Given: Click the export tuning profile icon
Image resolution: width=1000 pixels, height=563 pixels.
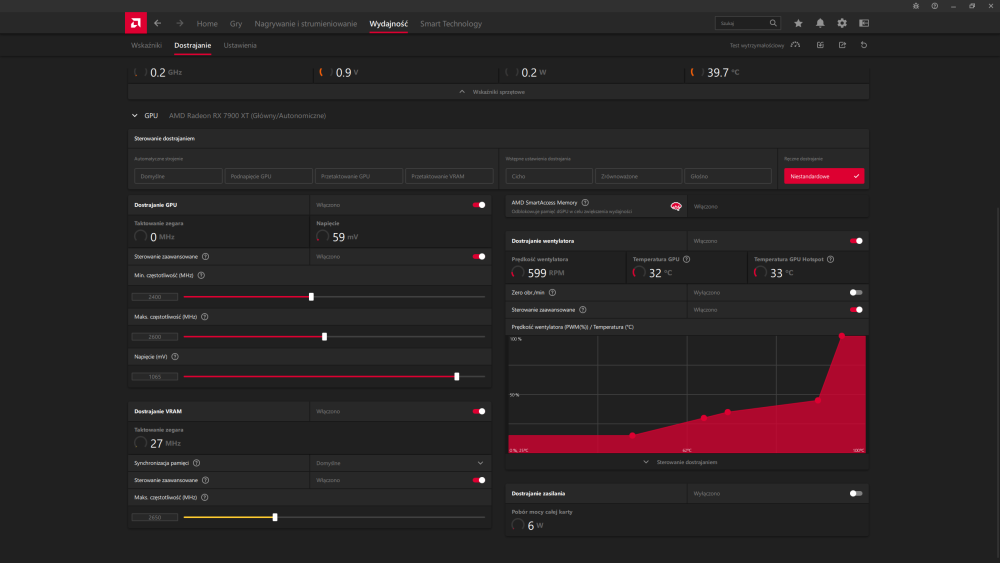Looking at the screenshot, I should tap(842, 45).
